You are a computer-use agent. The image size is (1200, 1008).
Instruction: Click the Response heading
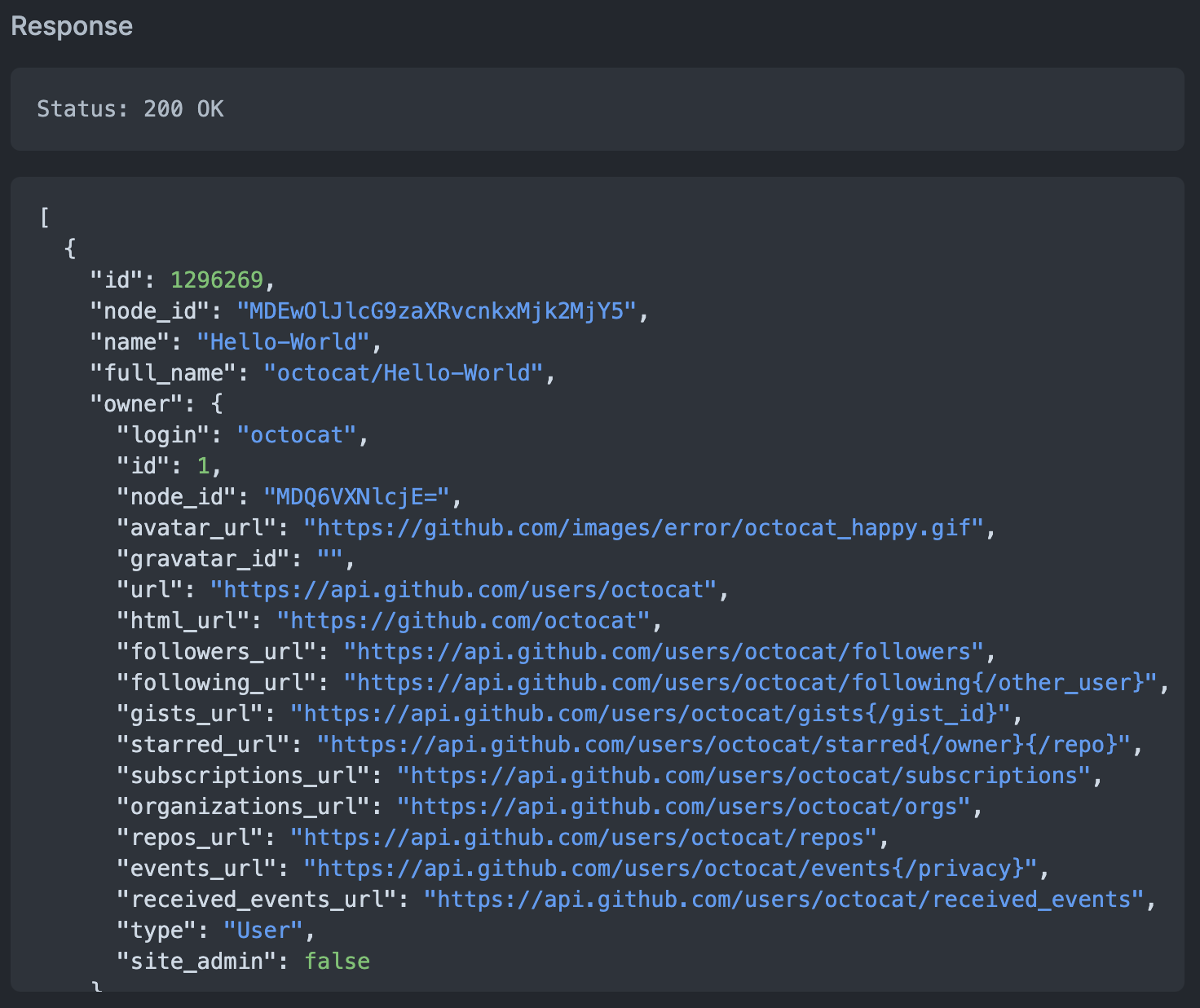coord(72,26)
